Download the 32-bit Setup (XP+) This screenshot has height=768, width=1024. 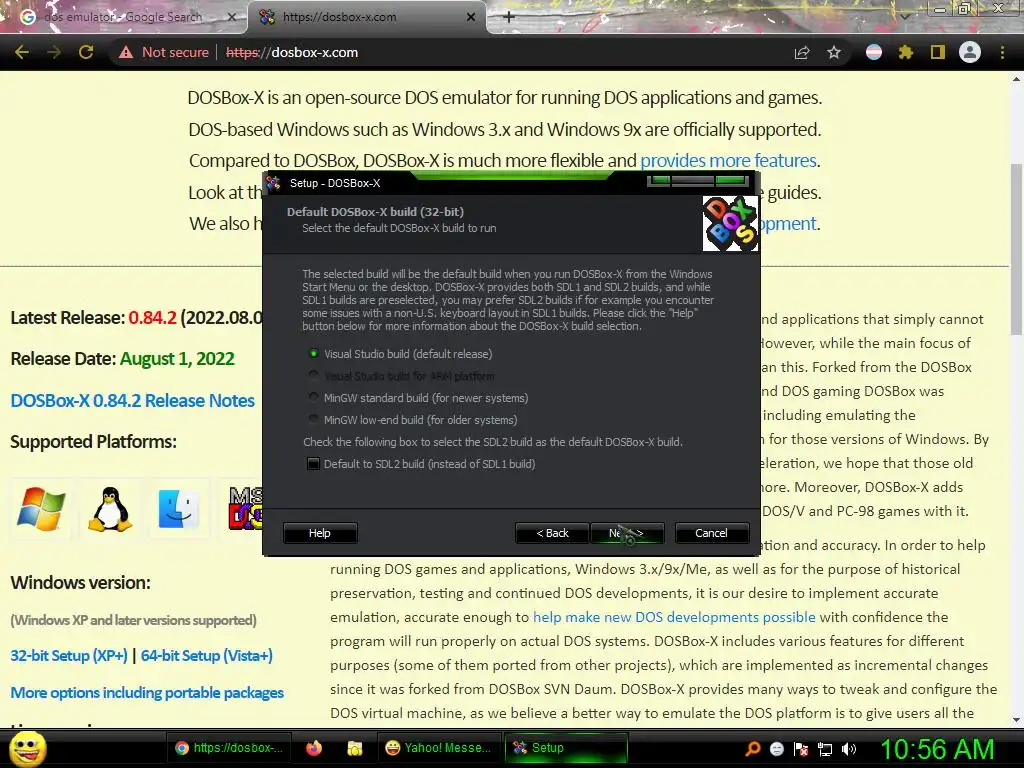click(x=69, y=656)
